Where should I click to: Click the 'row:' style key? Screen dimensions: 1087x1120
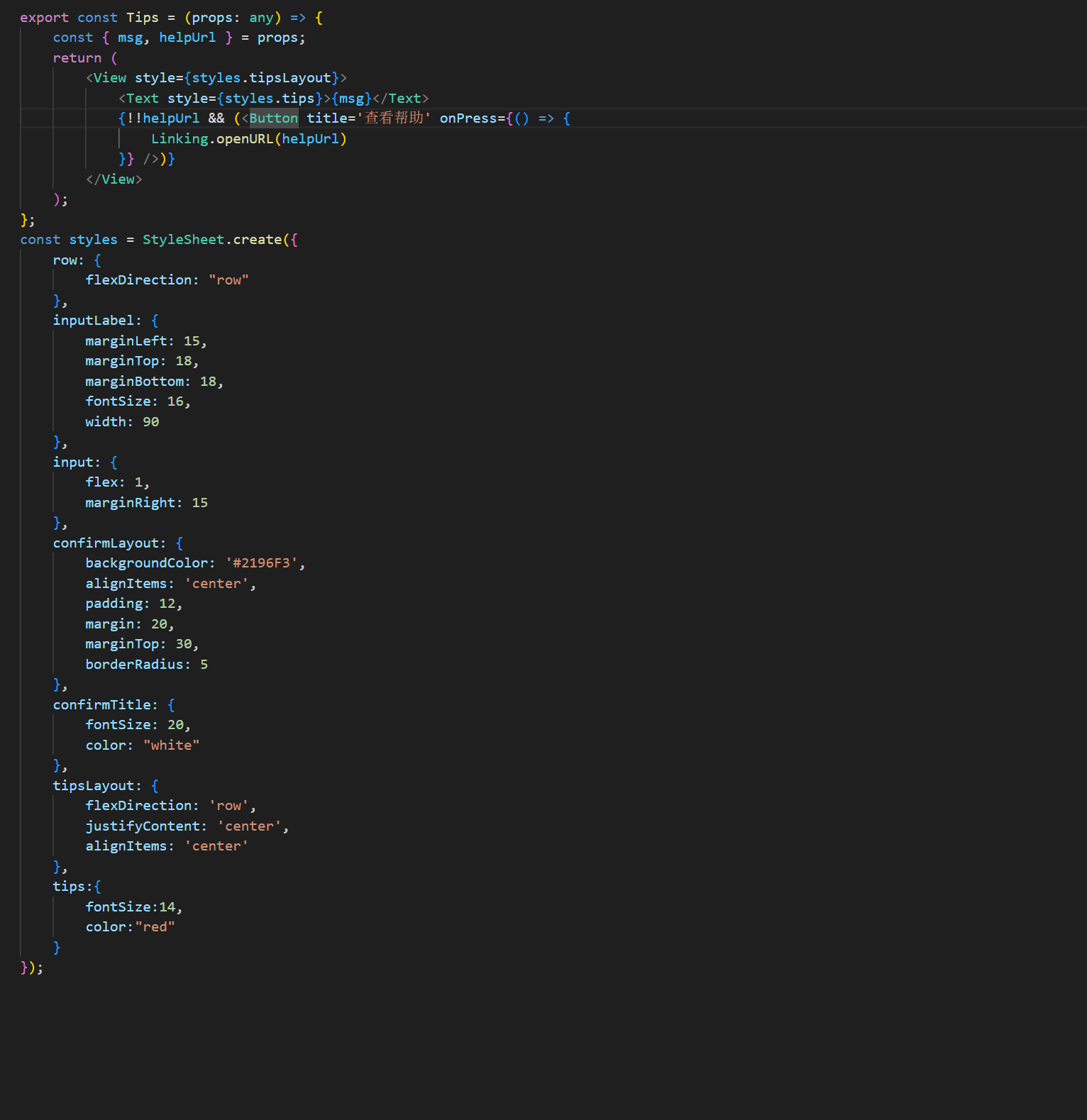(68, 260)
